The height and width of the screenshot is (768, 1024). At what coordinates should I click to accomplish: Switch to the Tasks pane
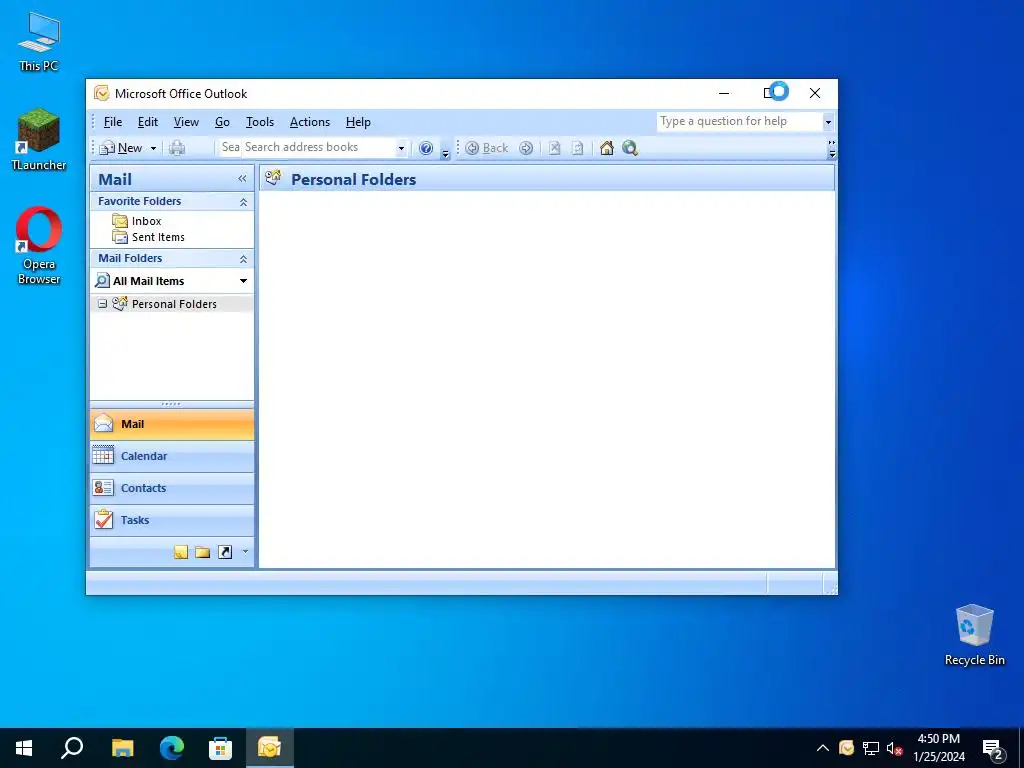(x=172, y=520)
